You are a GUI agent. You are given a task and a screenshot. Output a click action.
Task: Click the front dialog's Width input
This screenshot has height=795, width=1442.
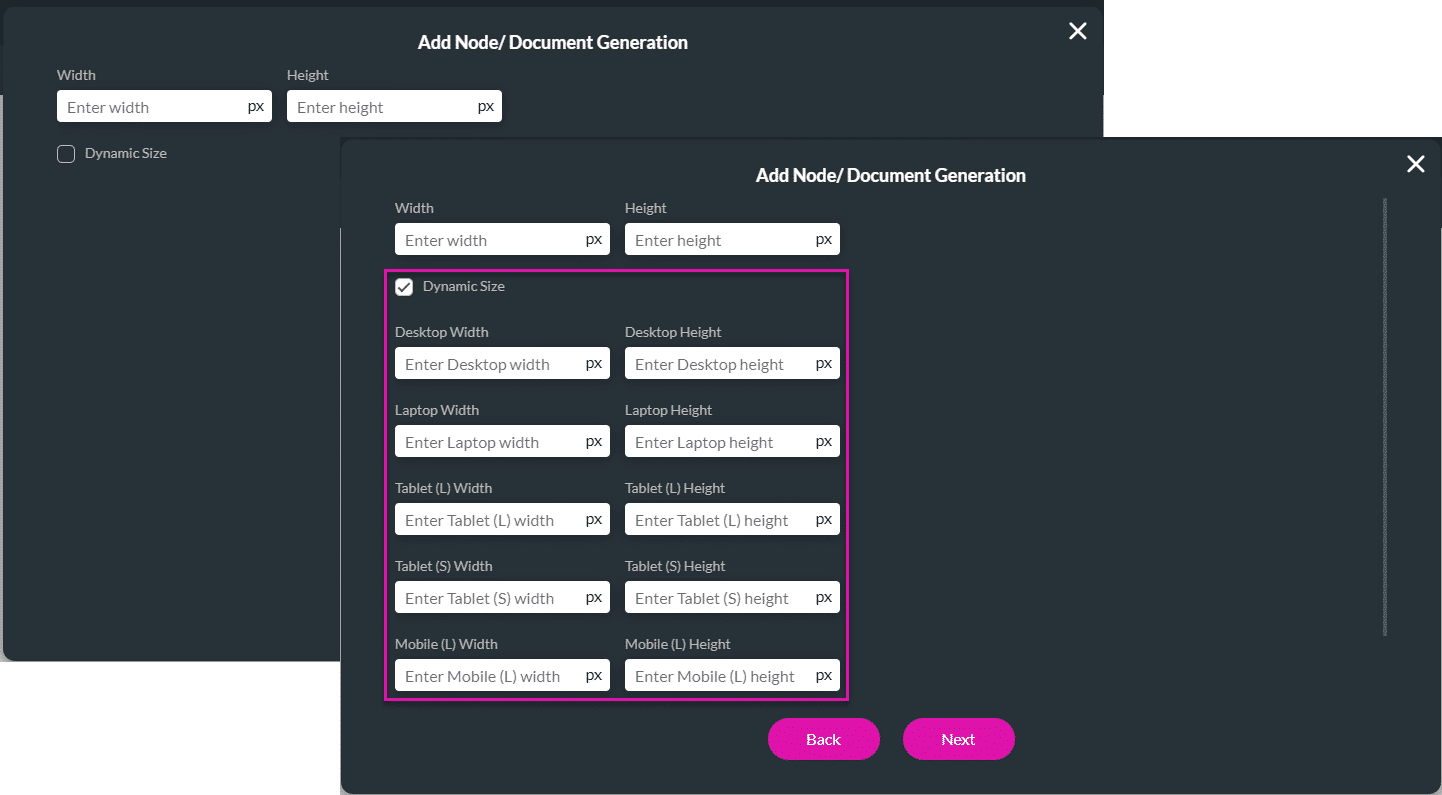[x=490, y=240]
